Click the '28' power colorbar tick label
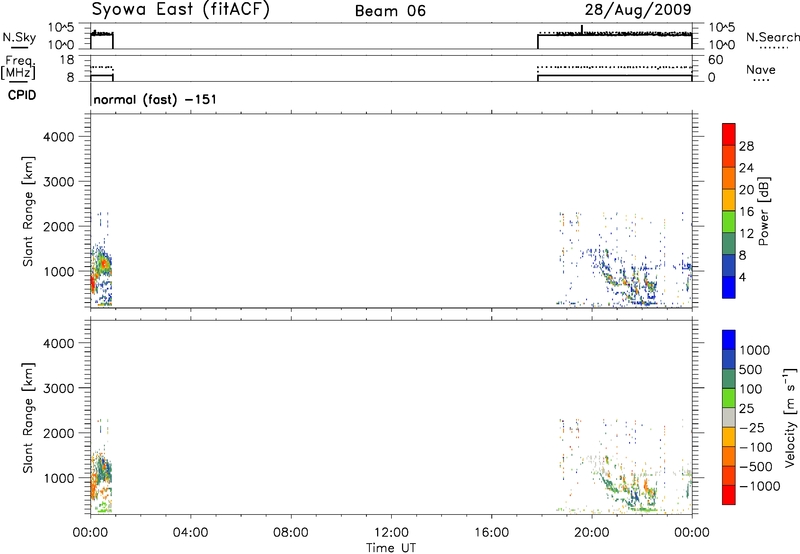Image resolution: width=800 pixels, height=554 pixels. (746, 146)
